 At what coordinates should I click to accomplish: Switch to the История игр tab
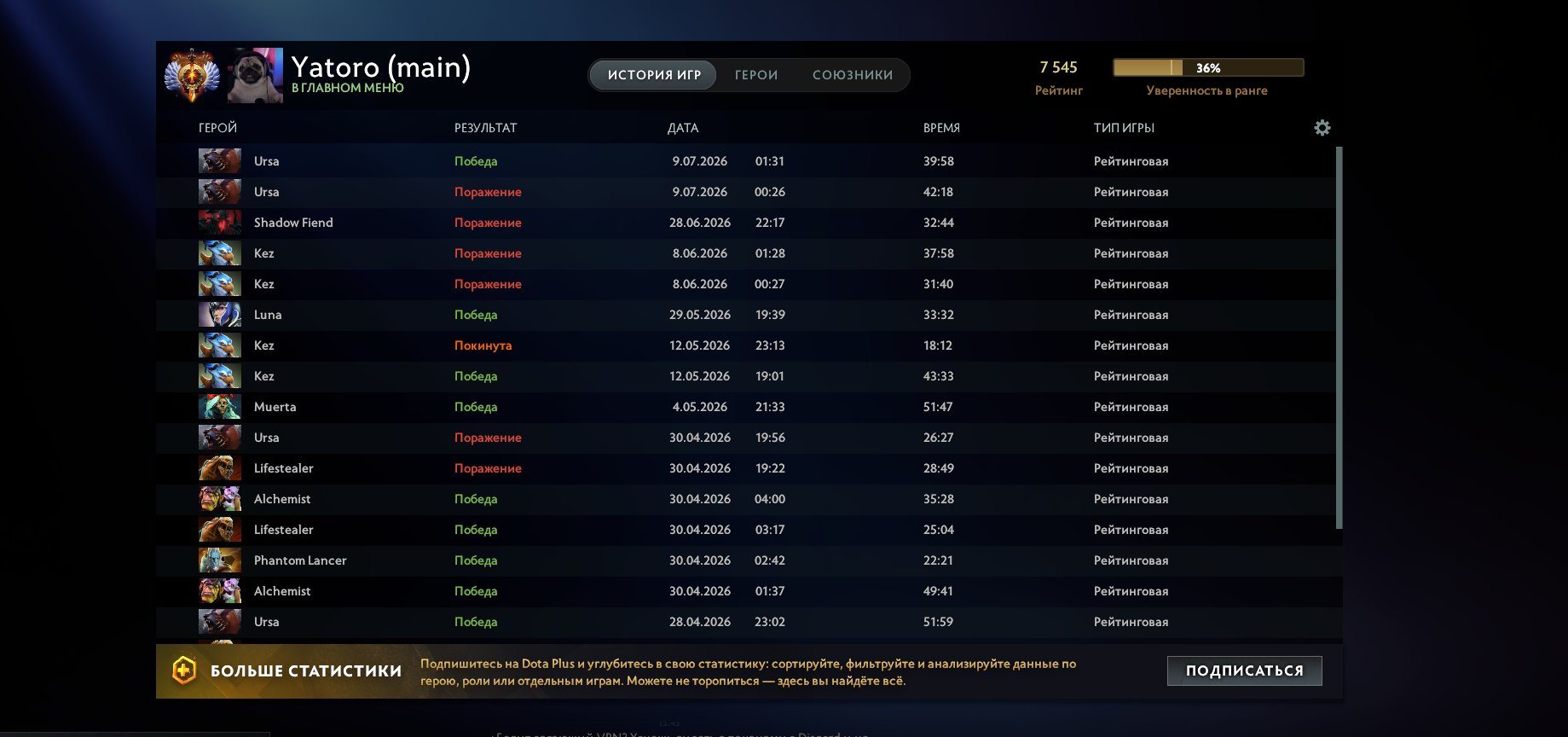pos(654,75)
